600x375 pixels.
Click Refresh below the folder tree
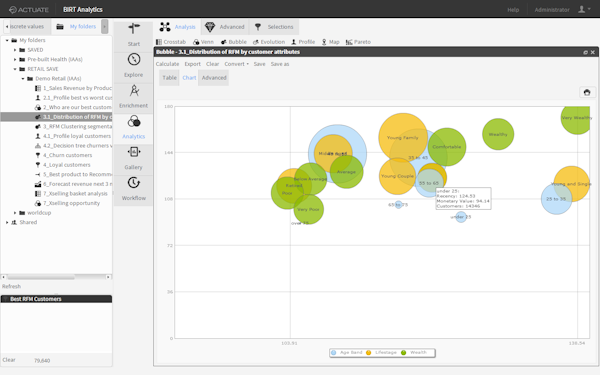coord(11,286)
